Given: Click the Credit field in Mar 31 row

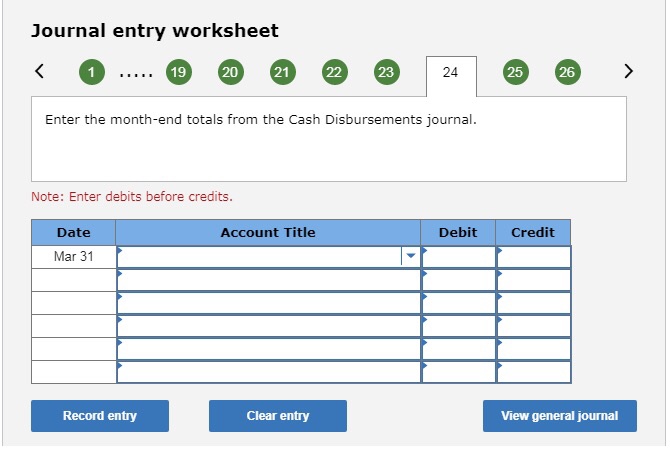Looking at the screenshot, I should (534, 256).
